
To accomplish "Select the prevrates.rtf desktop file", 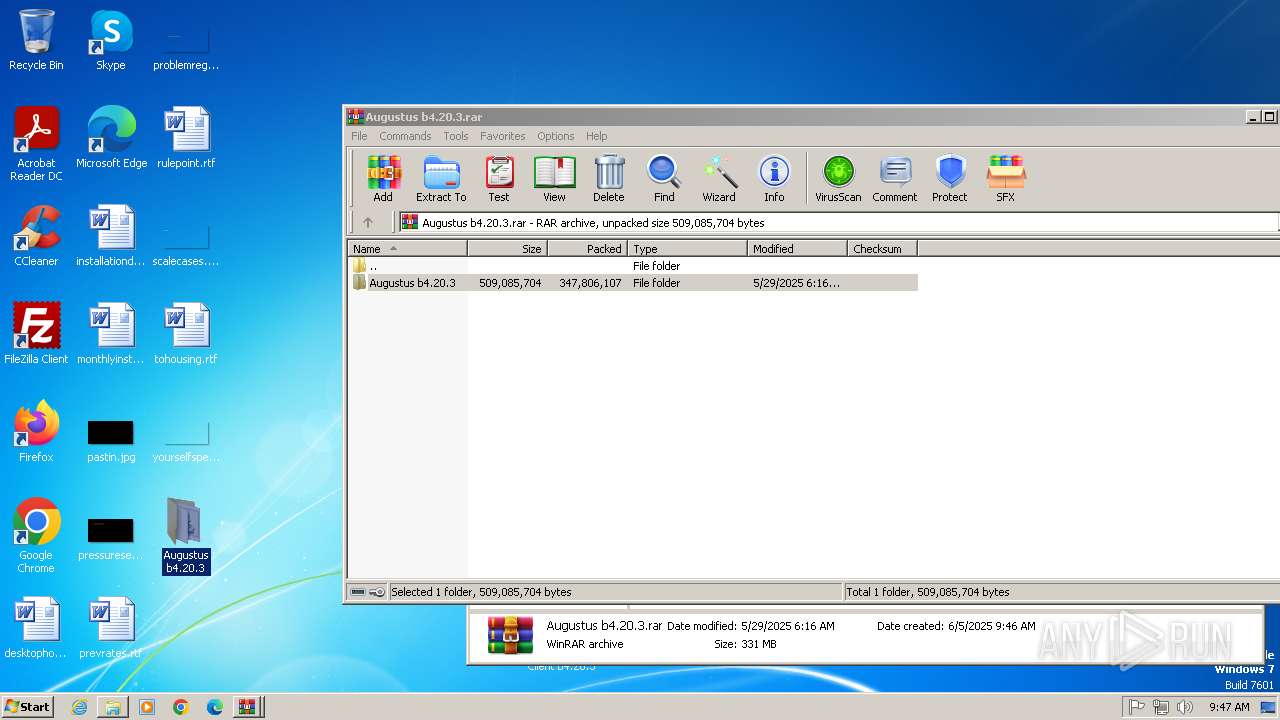I will pyautogui.click(x=111, y=628).
